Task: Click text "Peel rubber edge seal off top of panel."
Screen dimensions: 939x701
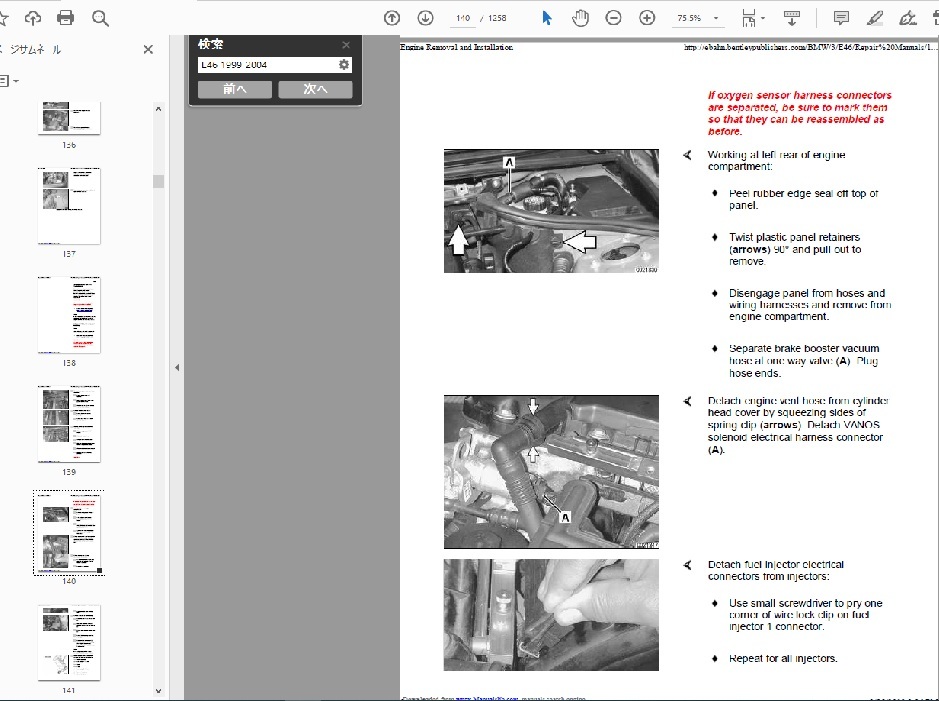Action: tap(803, 199)
